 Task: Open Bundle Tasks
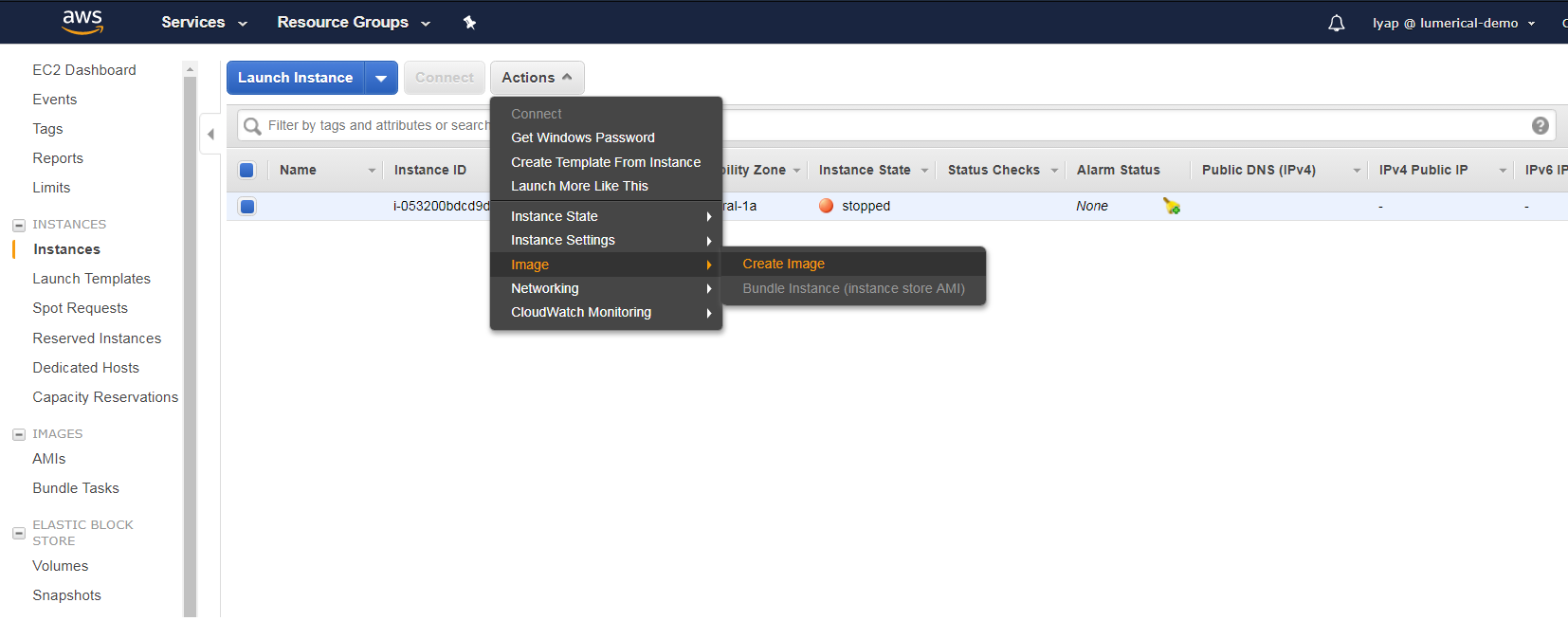(76, 488)
